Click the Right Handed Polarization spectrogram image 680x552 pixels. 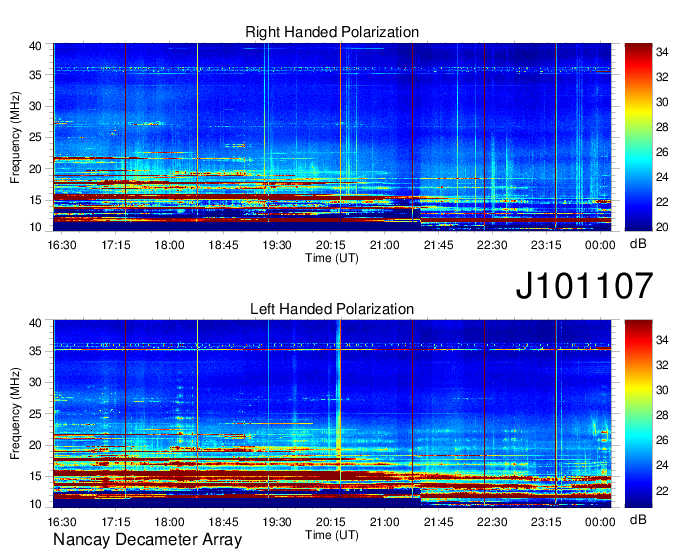tap(332, 137)
